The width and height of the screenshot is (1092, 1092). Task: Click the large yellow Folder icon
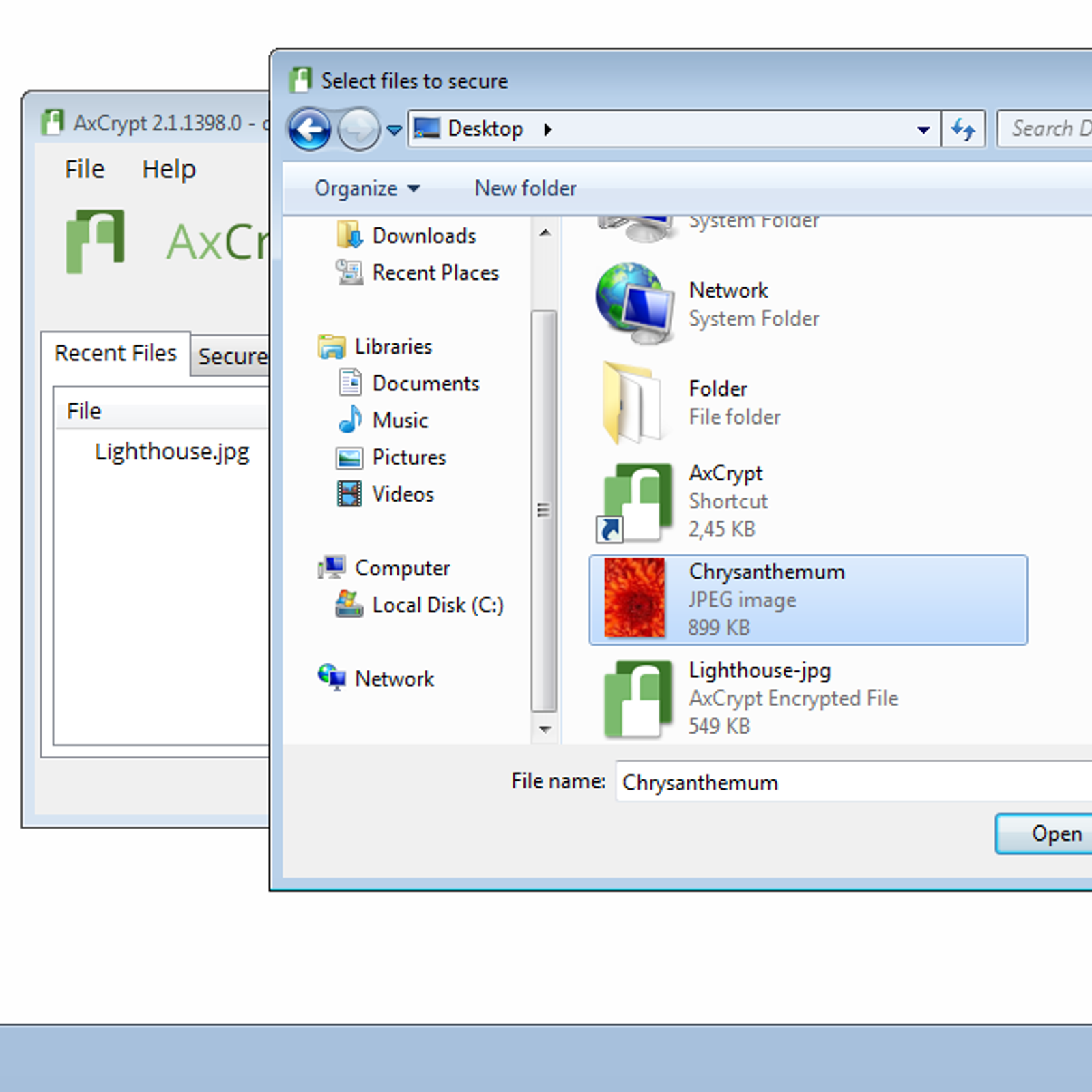pos(633,403)
